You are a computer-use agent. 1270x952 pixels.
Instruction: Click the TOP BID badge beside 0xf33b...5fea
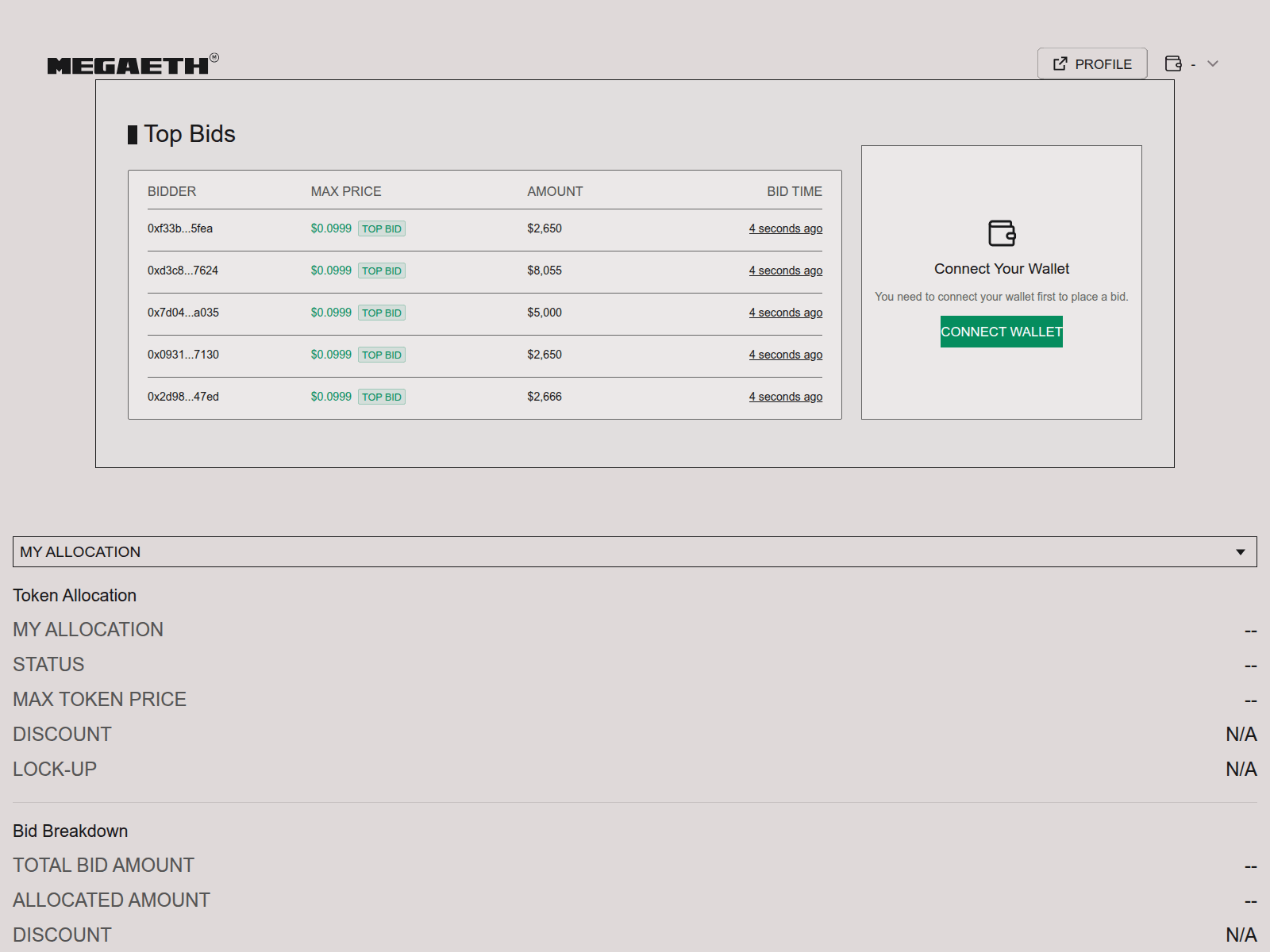(382, 228)
